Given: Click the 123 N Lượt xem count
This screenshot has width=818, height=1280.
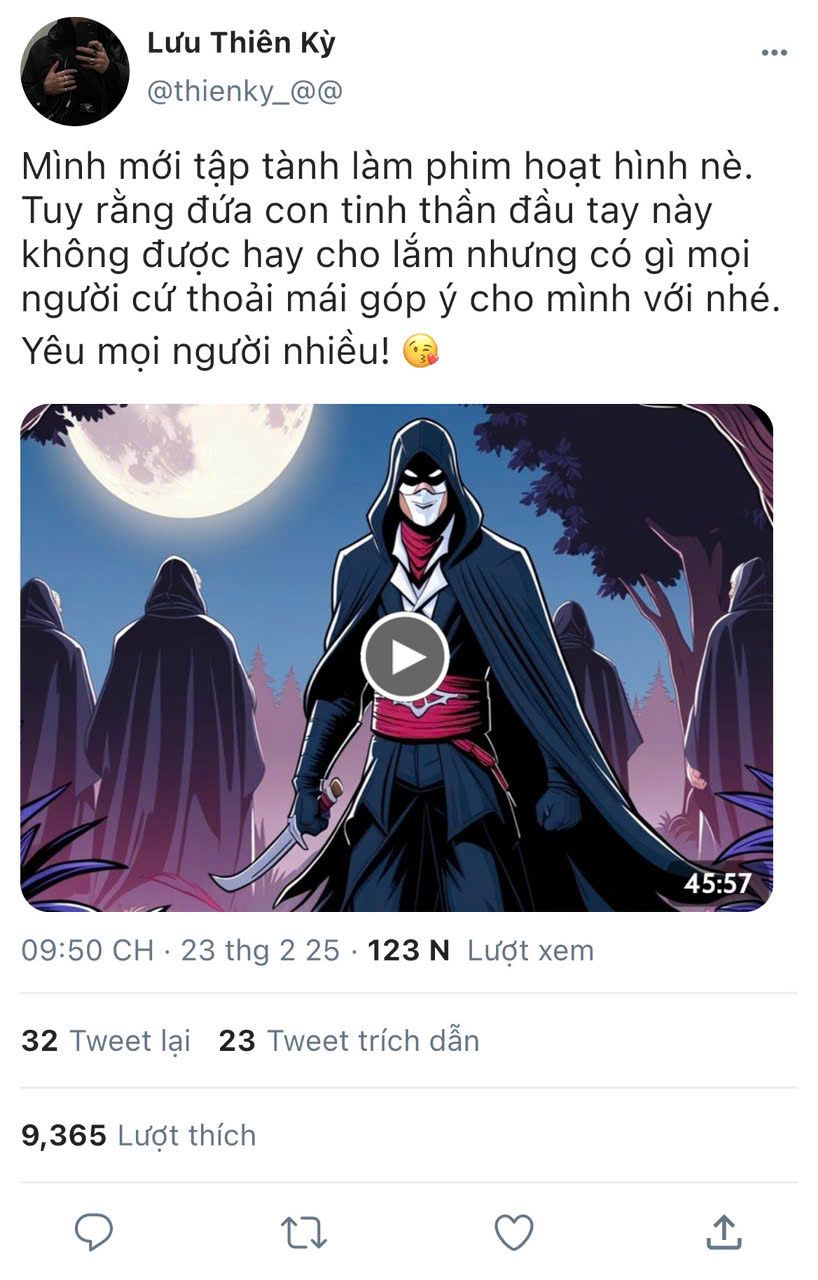Looking at the screenshot, I should (481, 950).
